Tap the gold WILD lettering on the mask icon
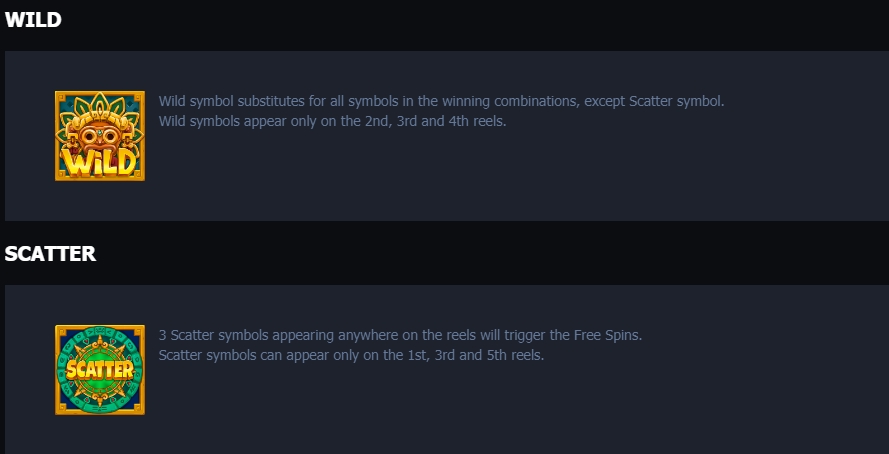The width and height of the screenshot is (889, 454). tap(100, 162)
